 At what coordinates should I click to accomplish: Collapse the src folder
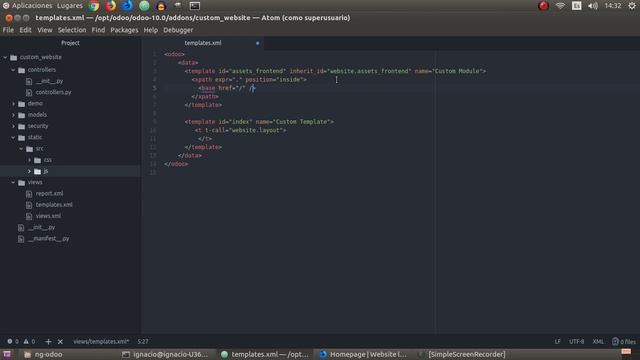coord(21,149)
